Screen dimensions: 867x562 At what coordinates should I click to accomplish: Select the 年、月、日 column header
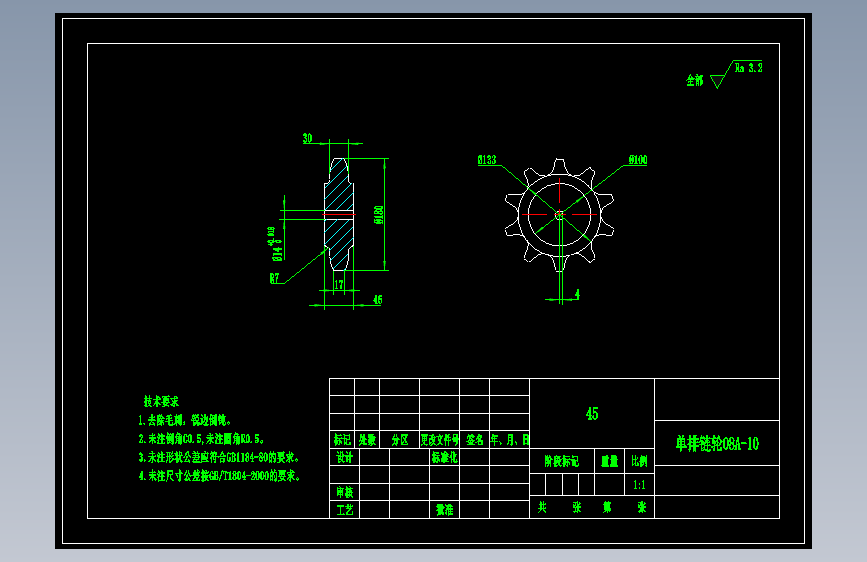(x=510, y=440)
